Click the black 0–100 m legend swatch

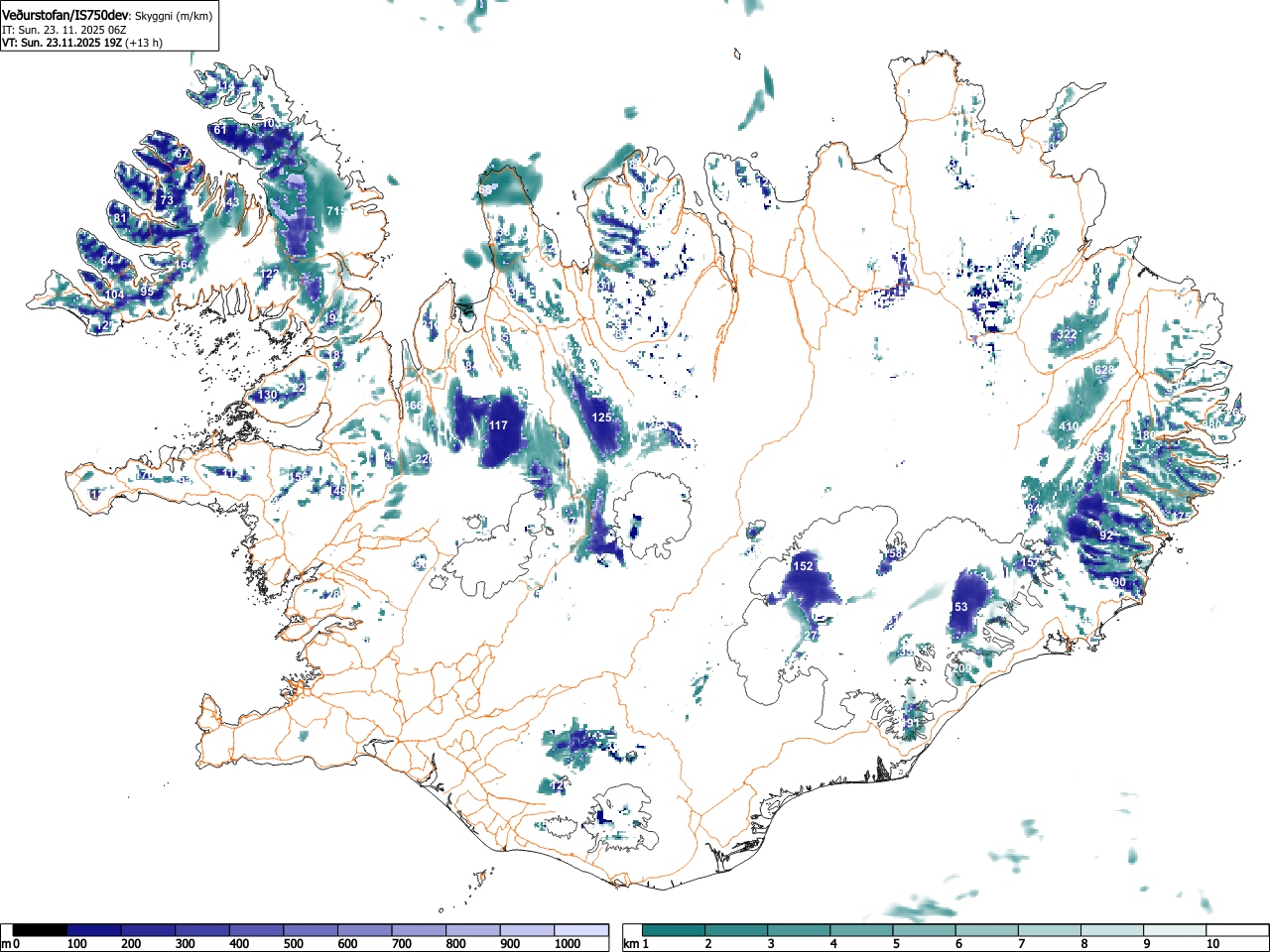[x=40, y=930]
